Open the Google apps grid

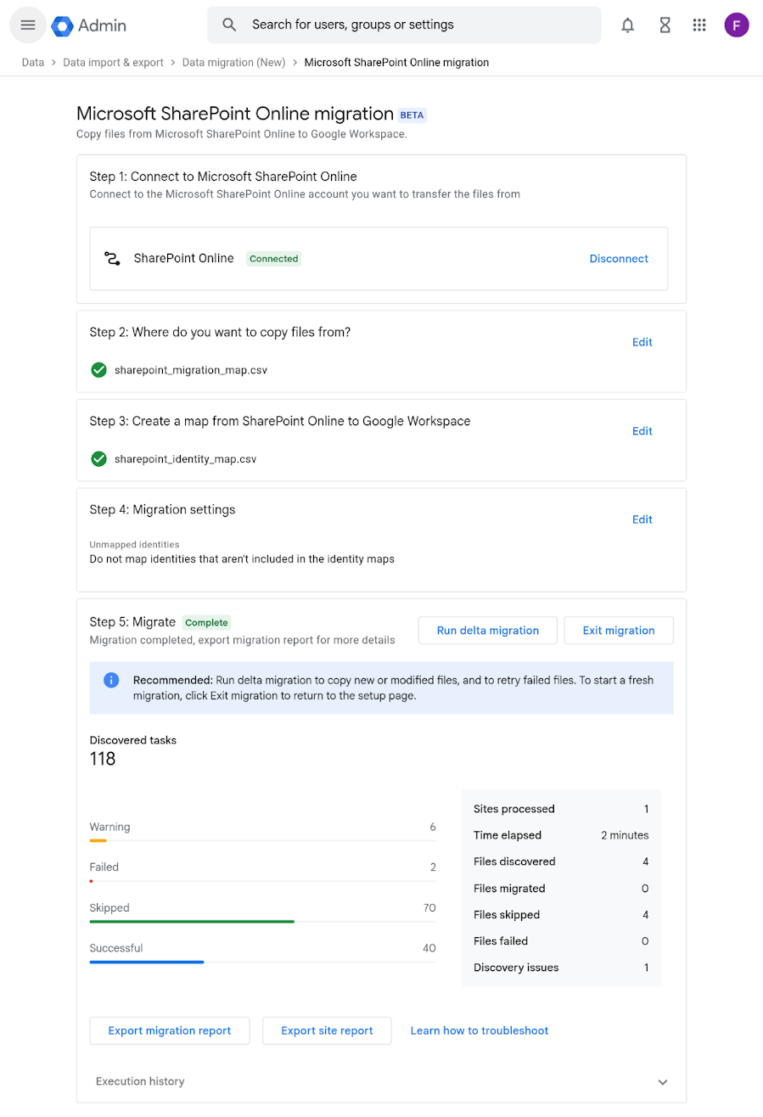tap(699, 25)
